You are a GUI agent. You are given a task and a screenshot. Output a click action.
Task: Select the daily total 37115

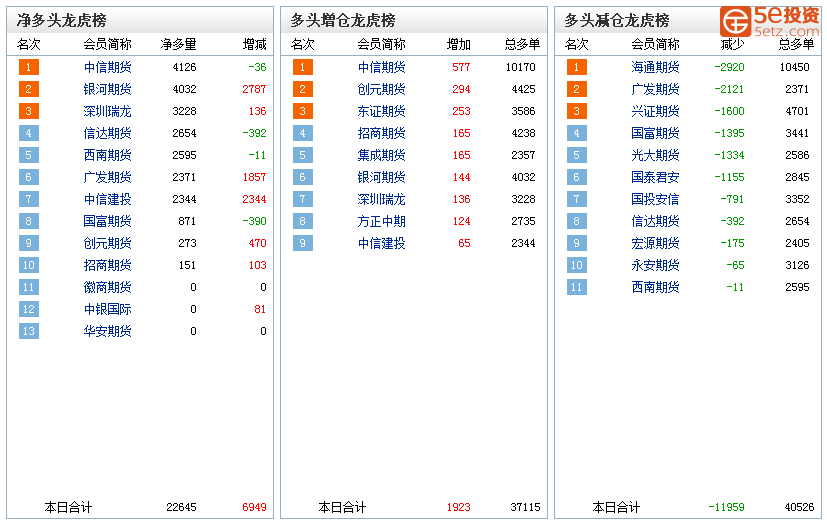pos(525,507)
